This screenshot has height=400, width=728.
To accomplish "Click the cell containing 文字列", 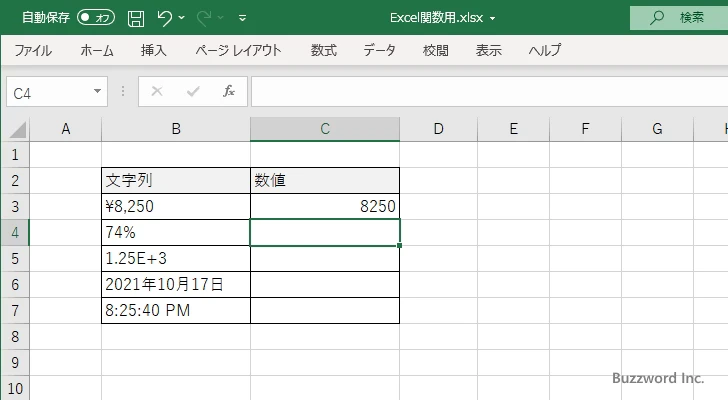I will pyautogui.click(x=176, y=181).
